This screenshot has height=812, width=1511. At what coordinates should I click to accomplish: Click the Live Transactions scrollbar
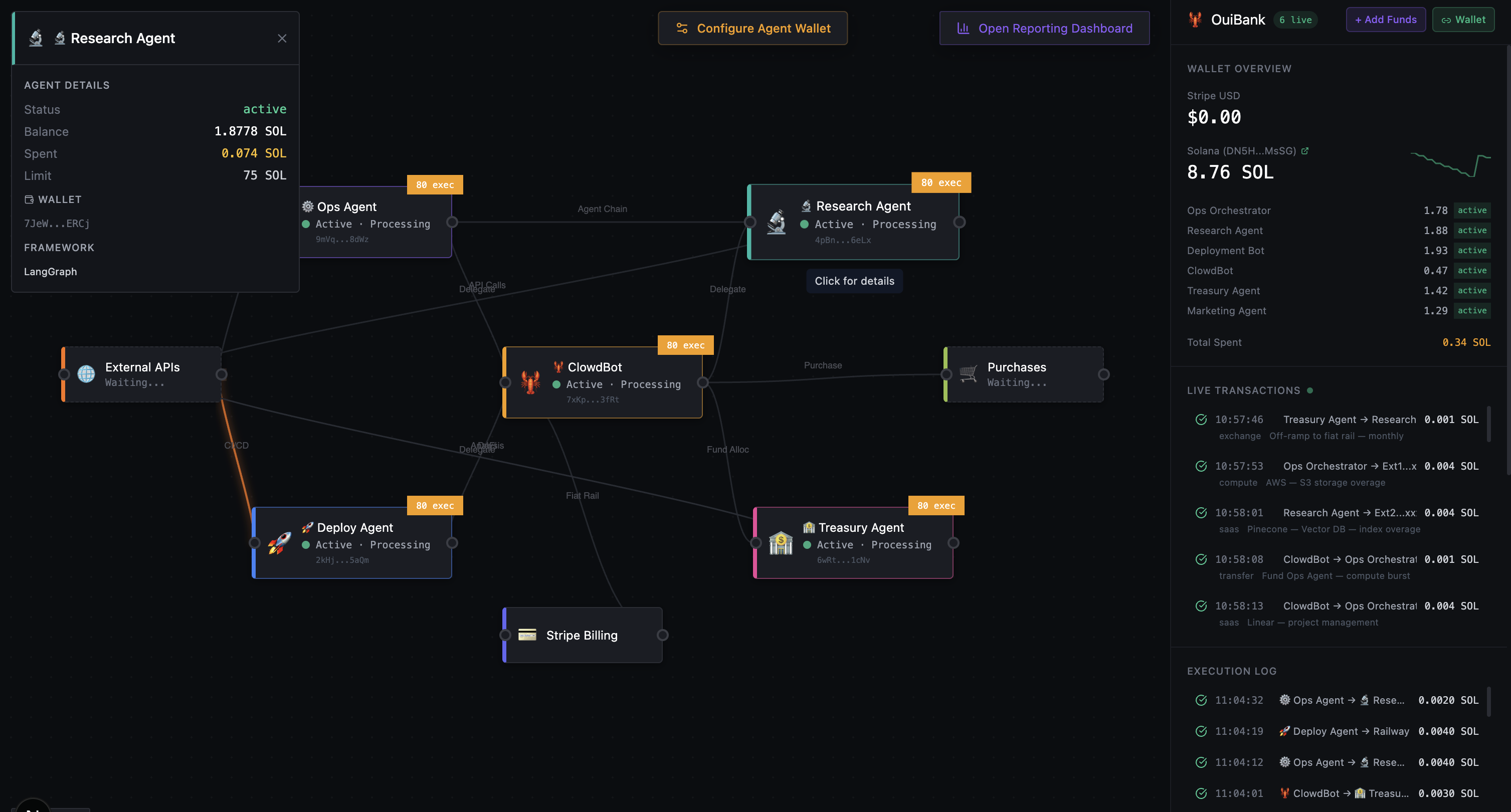click(1488, 424)
